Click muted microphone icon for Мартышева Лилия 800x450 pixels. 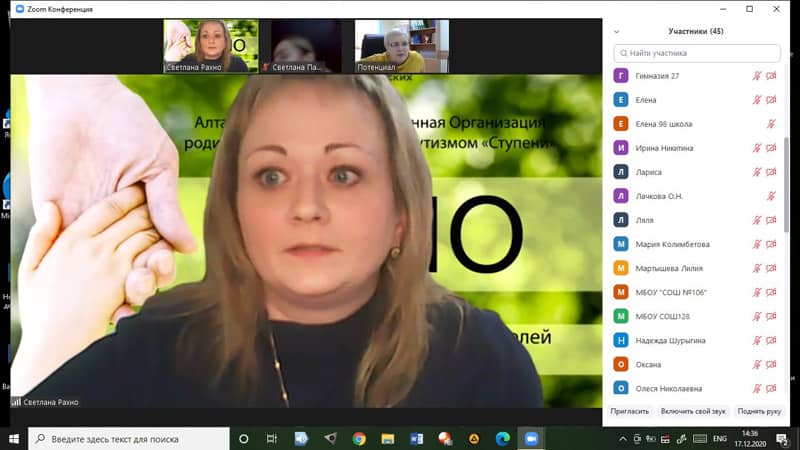tap(757, 268)
